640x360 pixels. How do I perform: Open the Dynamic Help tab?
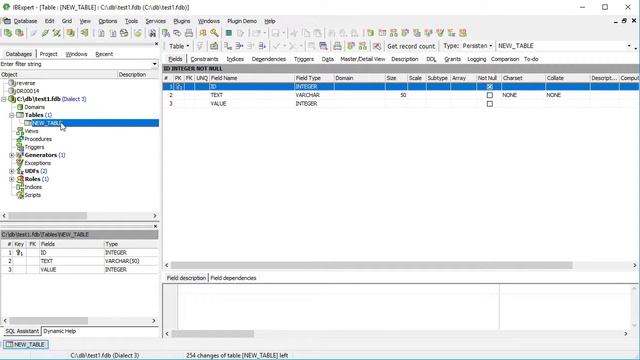coord(60,331)
